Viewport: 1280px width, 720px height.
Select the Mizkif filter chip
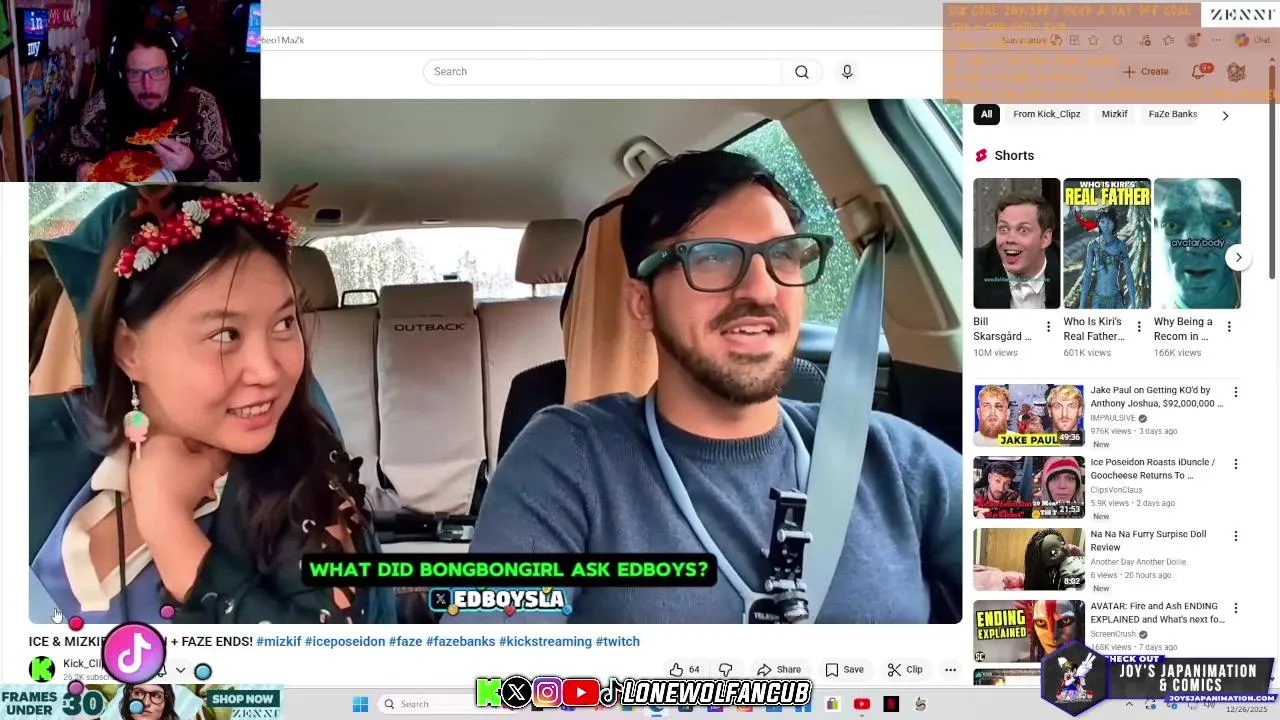(x=1114, y=114)
